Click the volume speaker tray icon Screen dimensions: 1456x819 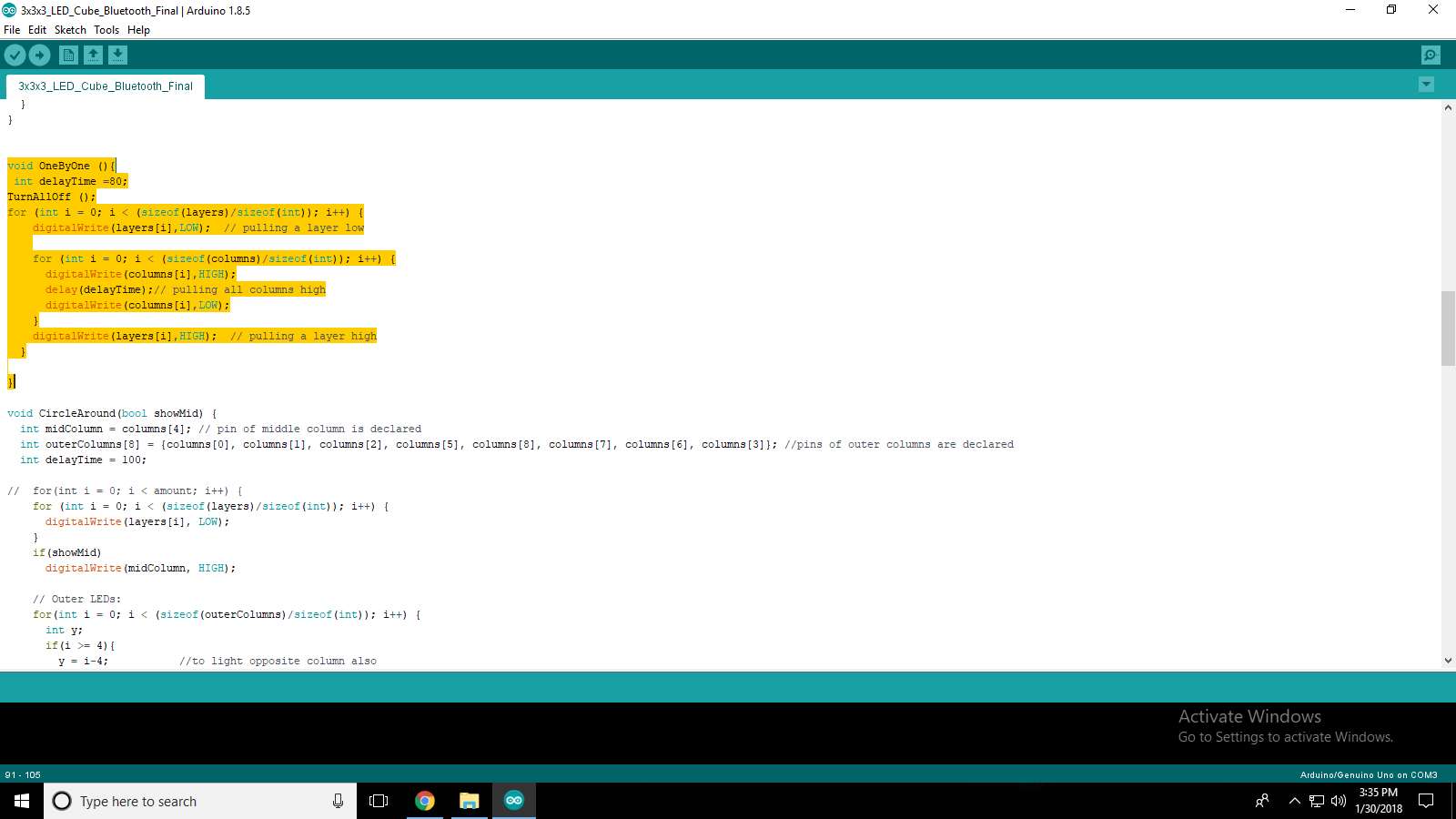click(1339, 801)
